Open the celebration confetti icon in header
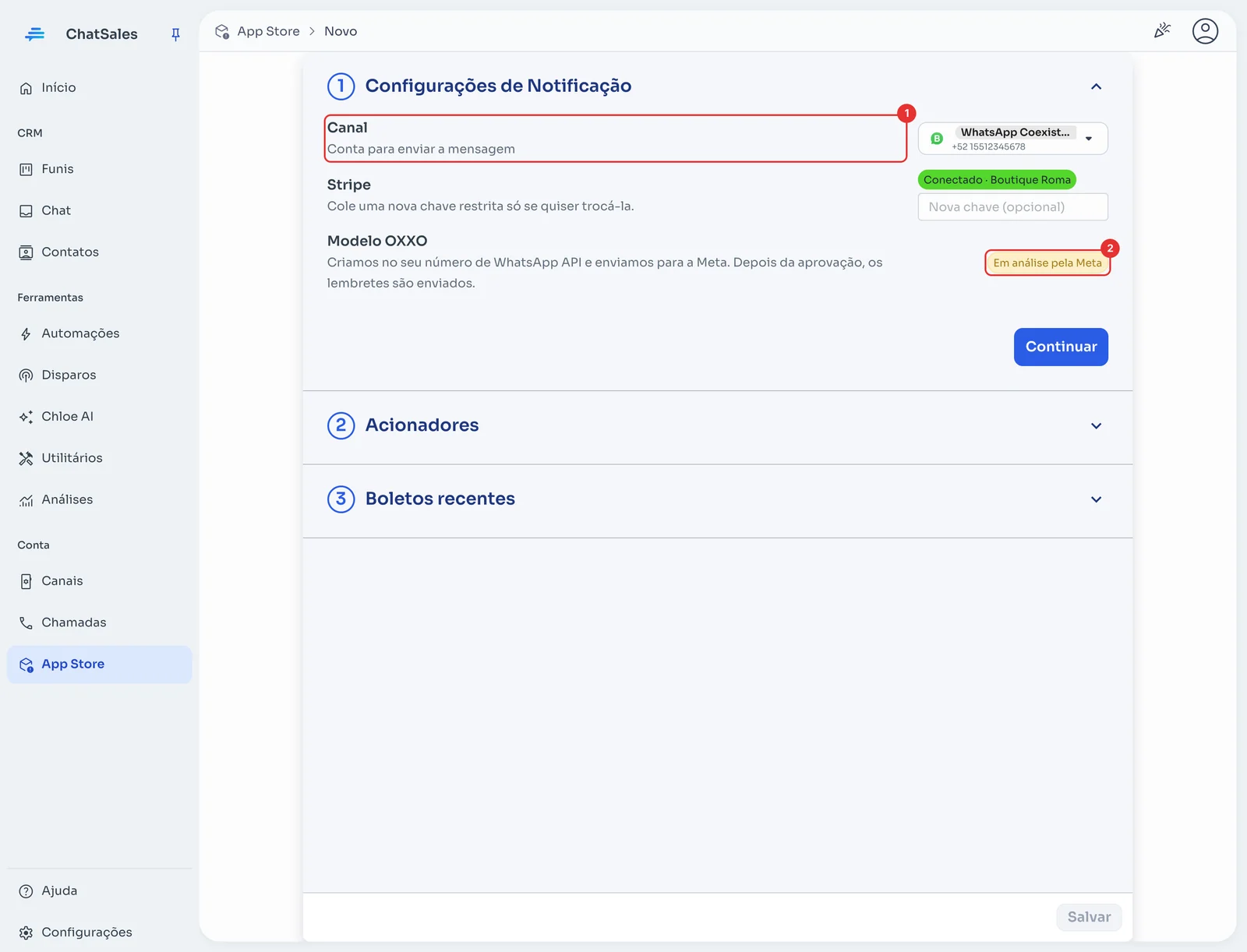1247x952 pixels. coord(1162,31)
